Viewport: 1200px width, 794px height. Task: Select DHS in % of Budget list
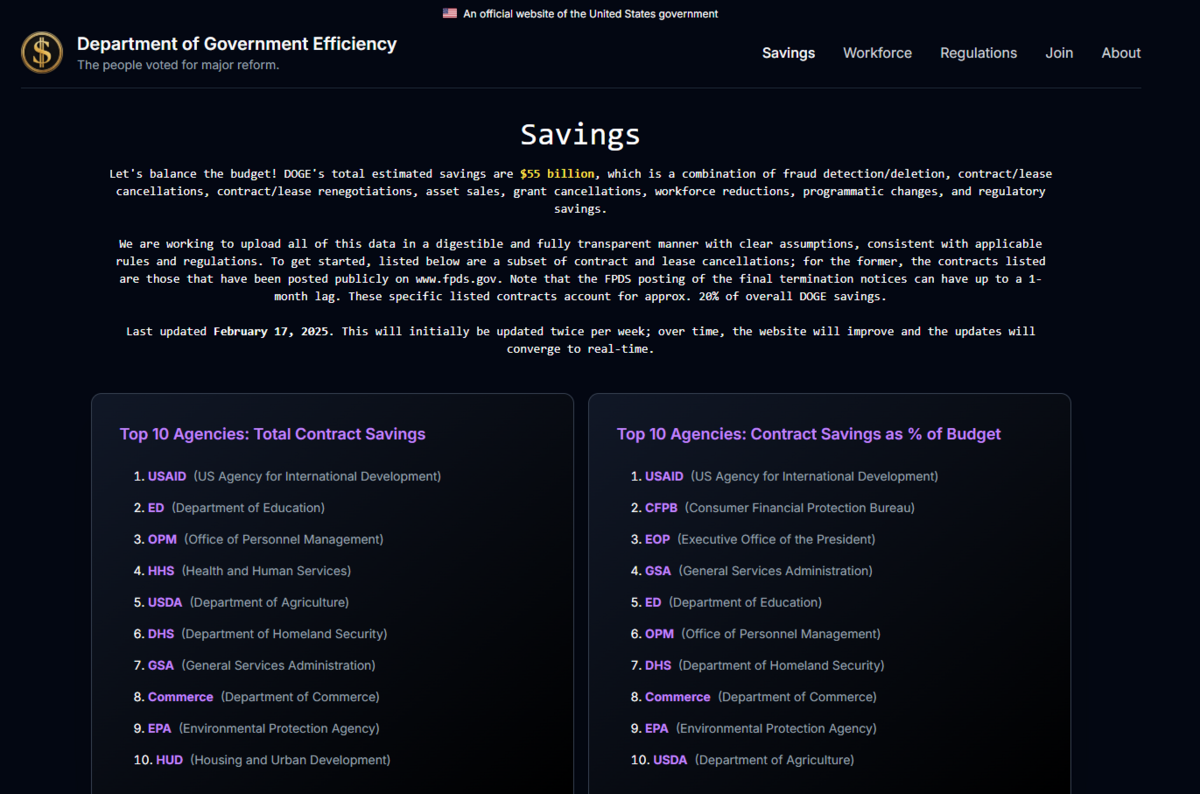click(x=658, y=665)
